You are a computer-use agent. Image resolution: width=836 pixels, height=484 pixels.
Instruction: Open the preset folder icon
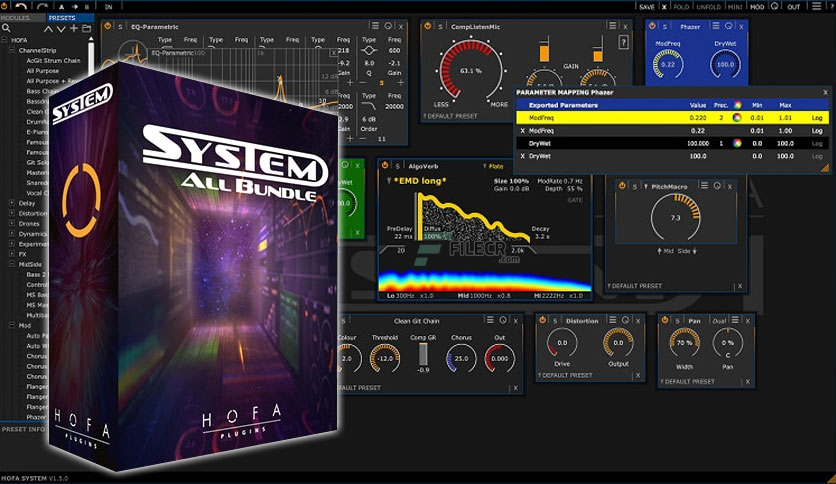(86, 28)
